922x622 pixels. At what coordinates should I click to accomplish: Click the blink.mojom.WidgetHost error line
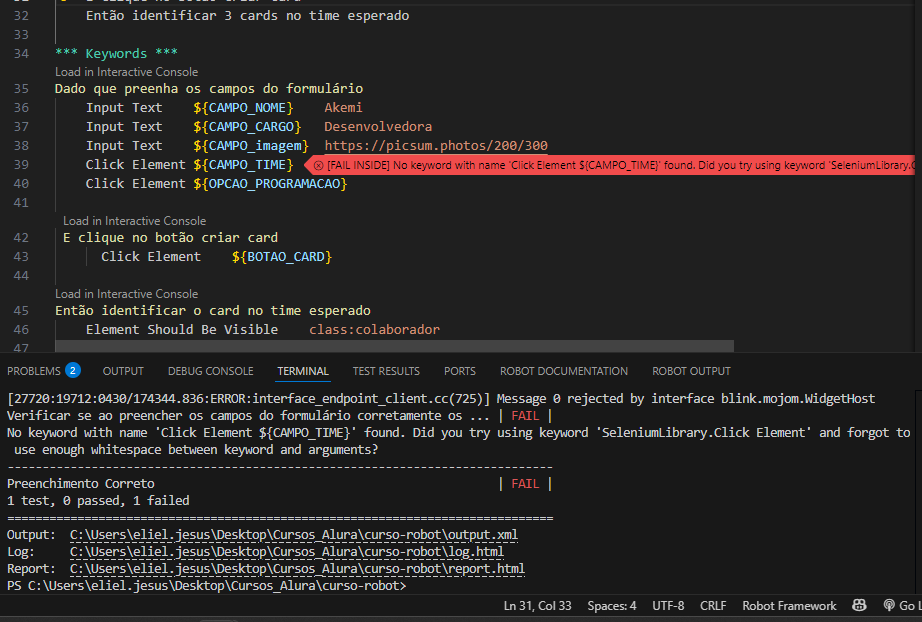(x=441, y=399)
